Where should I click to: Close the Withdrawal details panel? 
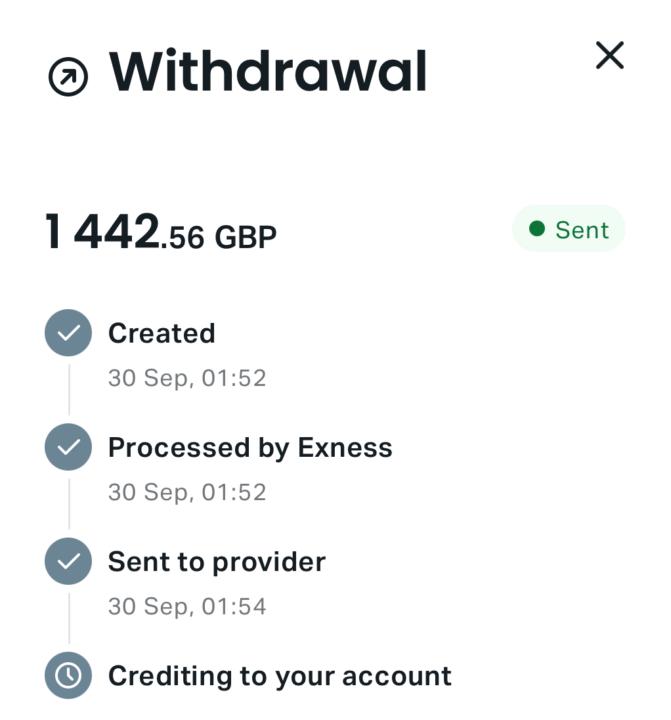[609, 56]
